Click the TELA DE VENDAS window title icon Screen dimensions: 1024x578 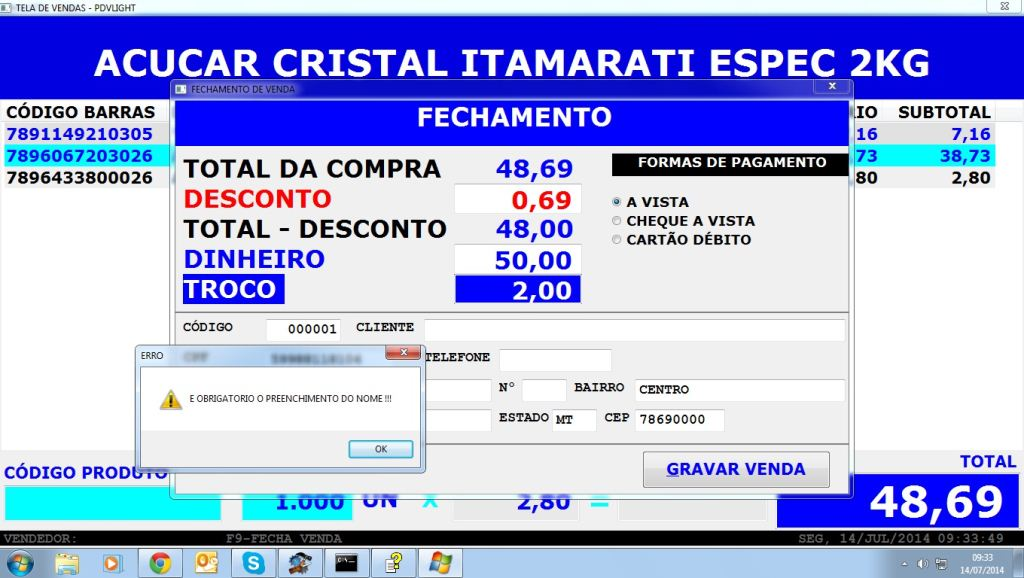click(6, 7)
